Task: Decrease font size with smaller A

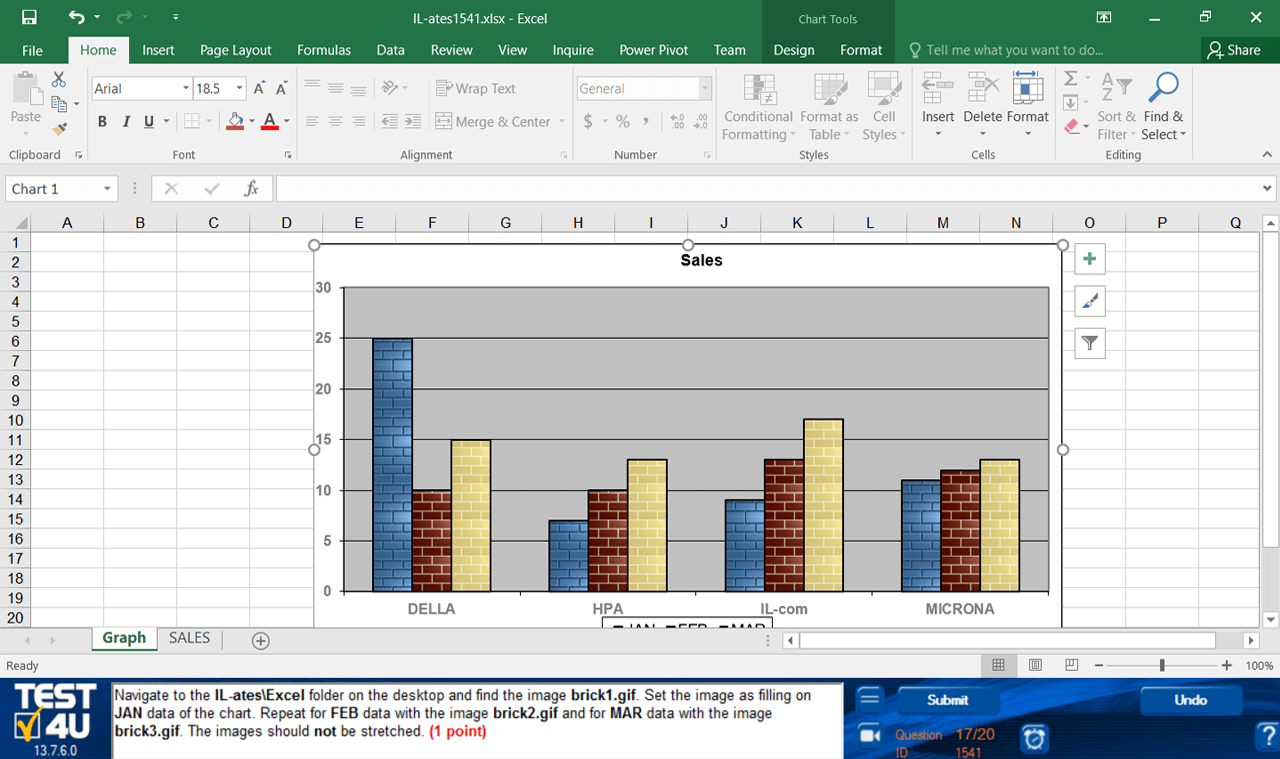Action: click(281, 88)
